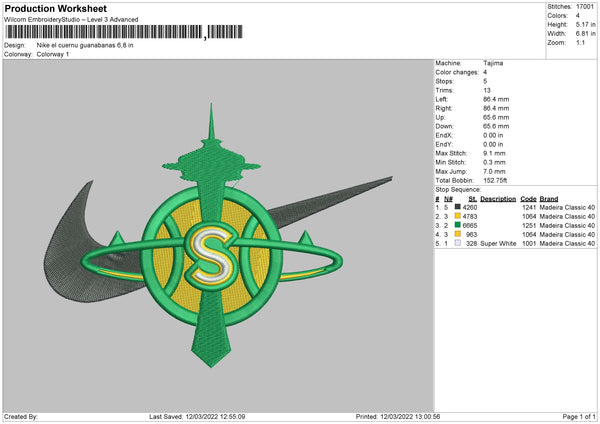Image resolution: width=600 pixels, height=424 pixels.
Task: Click the '65.6 mm' value in the Up row
Action: 496,117
